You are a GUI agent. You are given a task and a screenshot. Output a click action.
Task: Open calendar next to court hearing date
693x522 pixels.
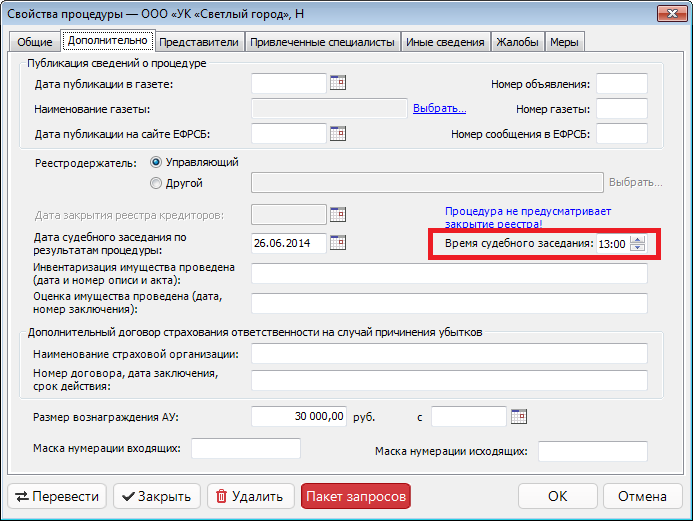pos(337,243)
